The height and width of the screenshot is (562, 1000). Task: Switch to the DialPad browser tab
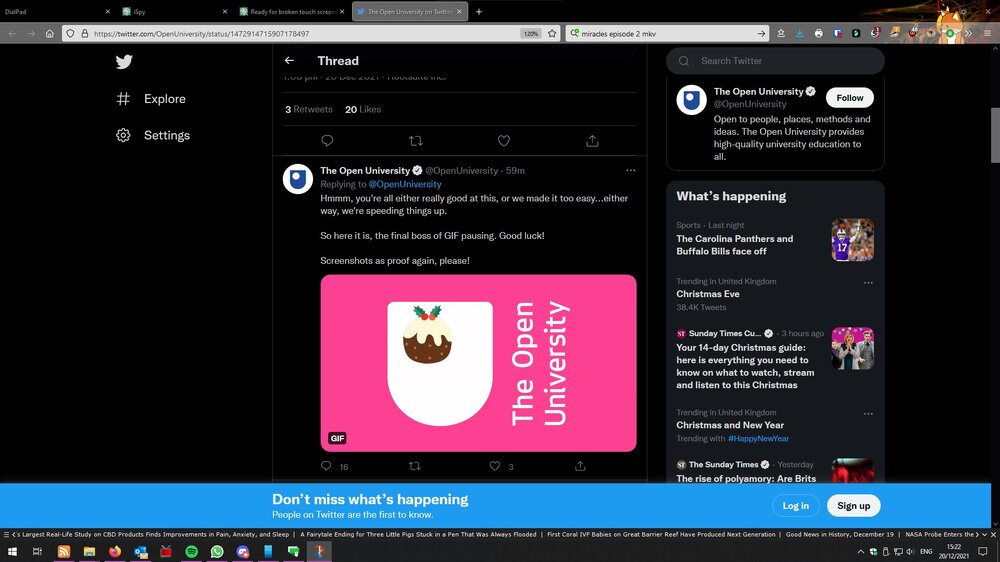click(56, 11)
